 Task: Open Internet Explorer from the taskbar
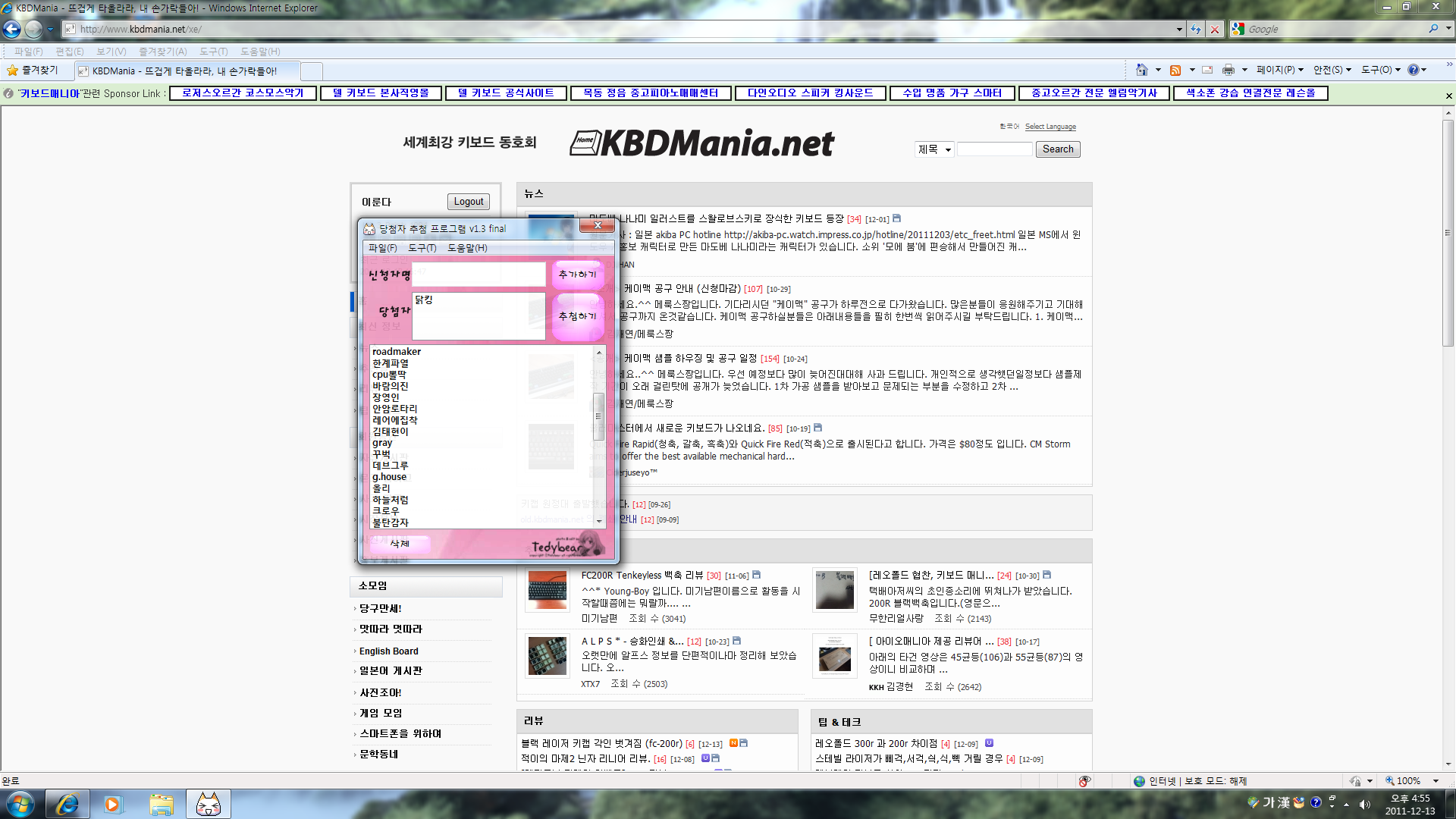(67, 804)
